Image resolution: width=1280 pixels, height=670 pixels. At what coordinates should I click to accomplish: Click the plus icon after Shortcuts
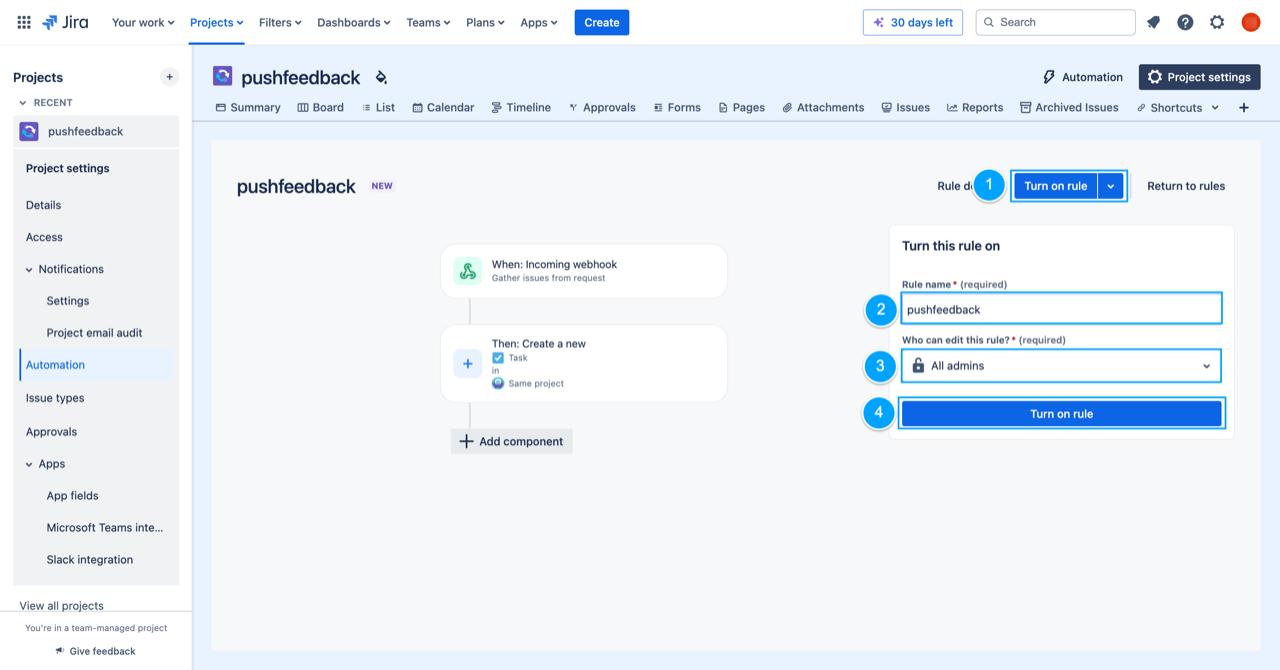coord(1244,107)
